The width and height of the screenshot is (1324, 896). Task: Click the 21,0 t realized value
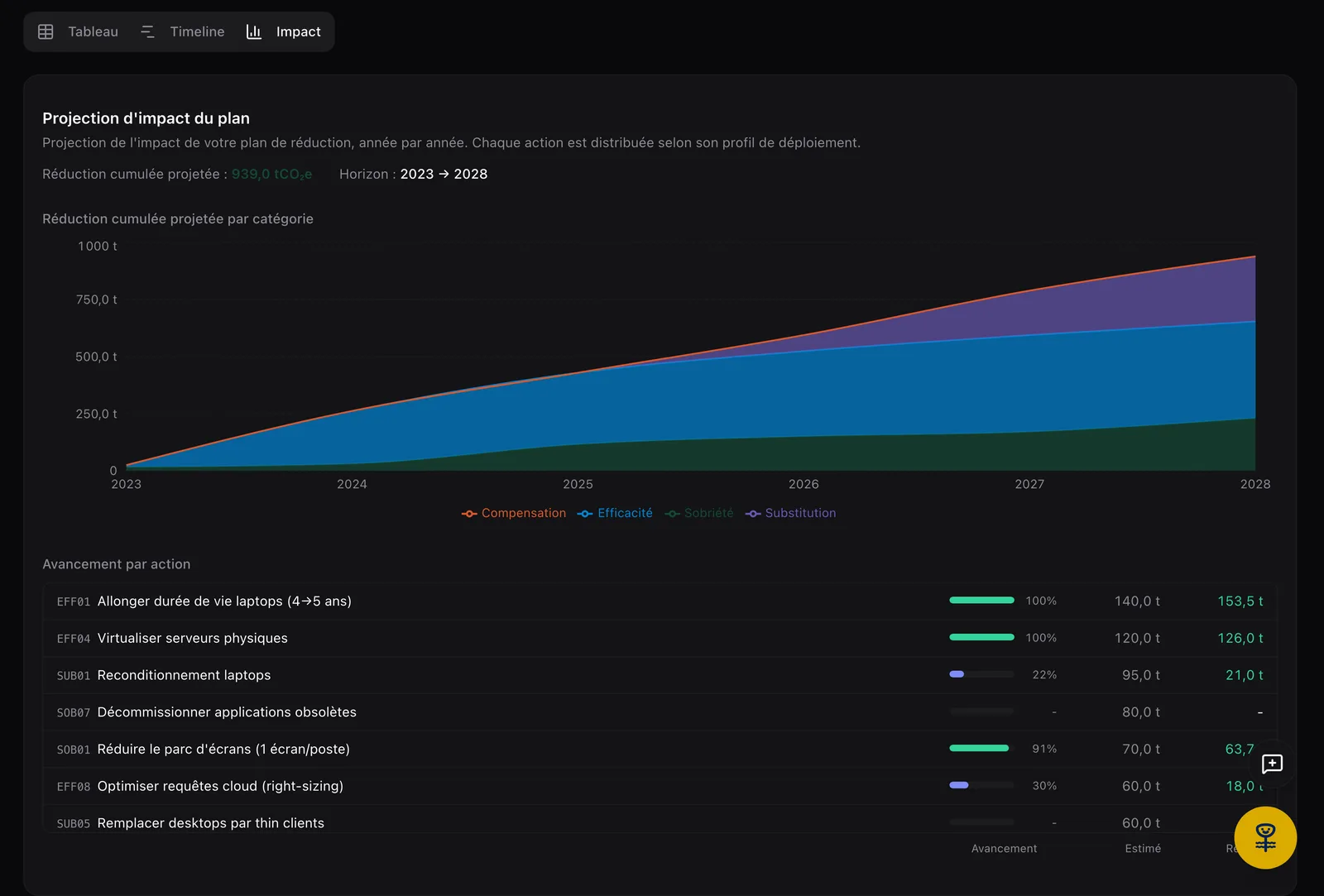[x=1245, y=675]
